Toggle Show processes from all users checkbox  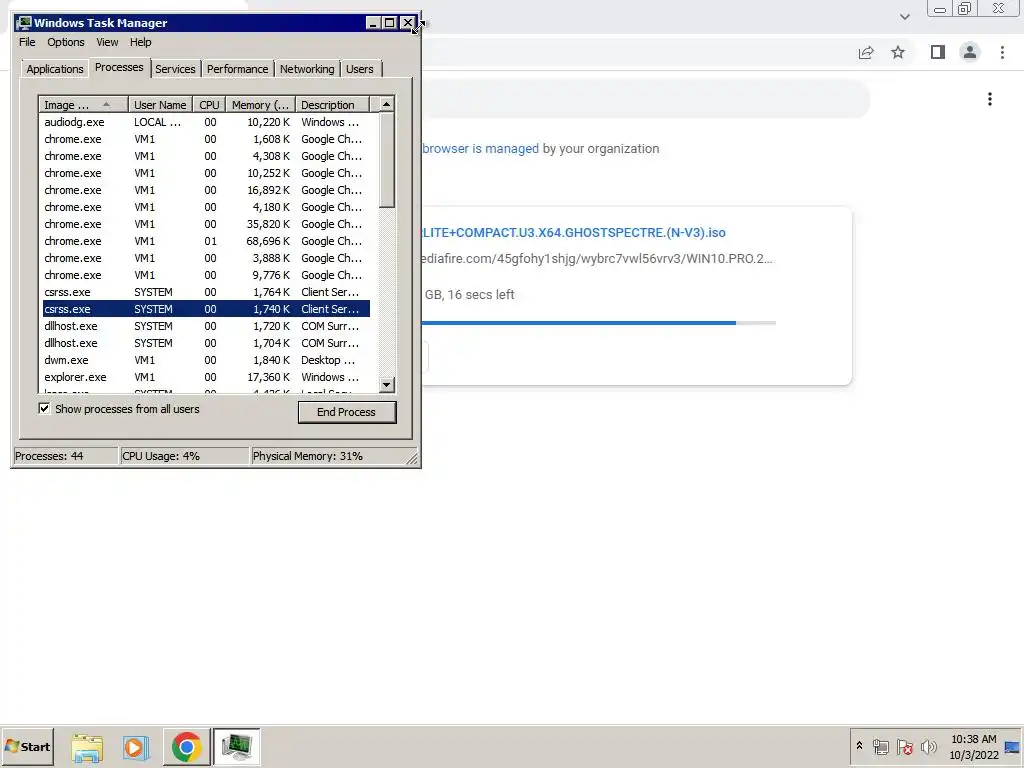tap(44, 409)
